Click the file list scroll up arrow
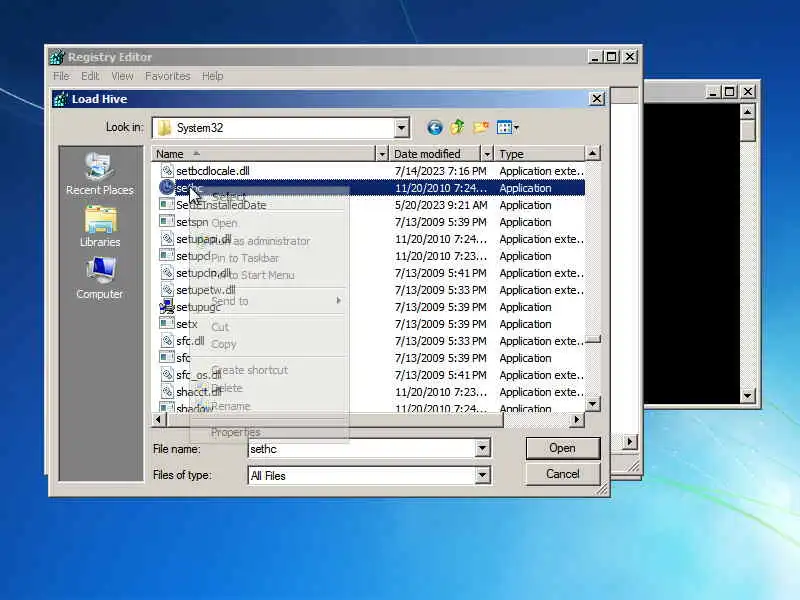 [592, 153]
